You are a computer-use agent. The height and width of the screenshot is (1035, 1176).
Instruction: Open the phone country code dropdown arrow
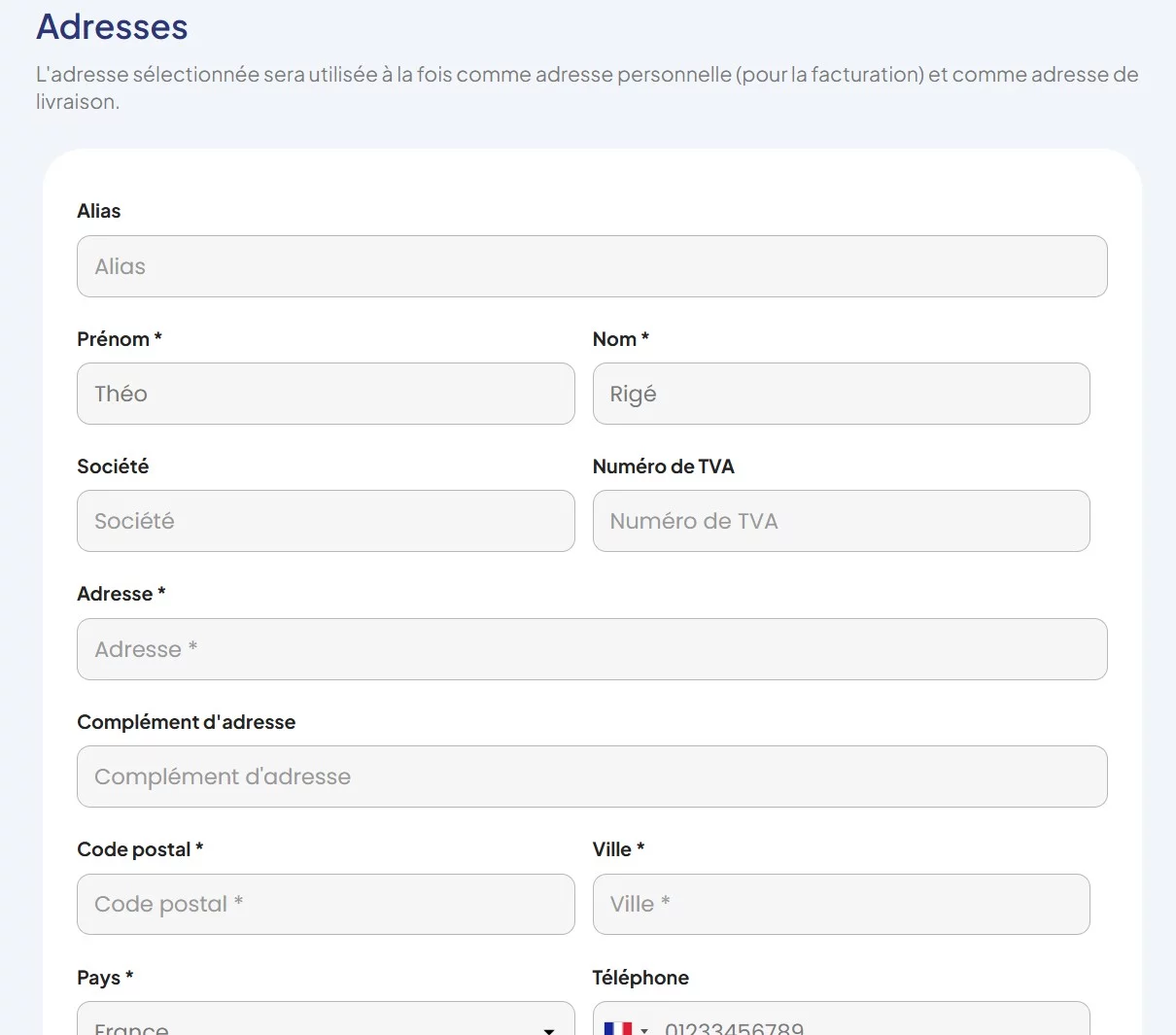pyautogui.click(x=644, y=1029)
